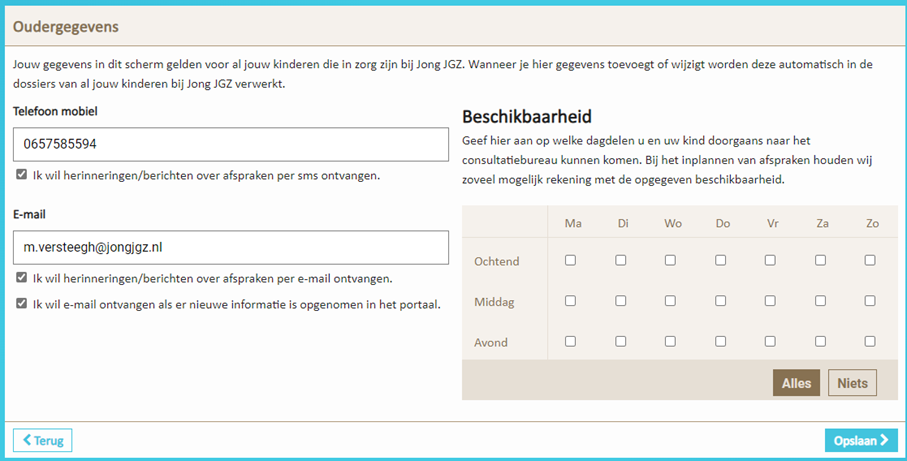The image size is (907, 461).
Task: Focus the Telefoon mobiel input field
Action: coord(231,144)
